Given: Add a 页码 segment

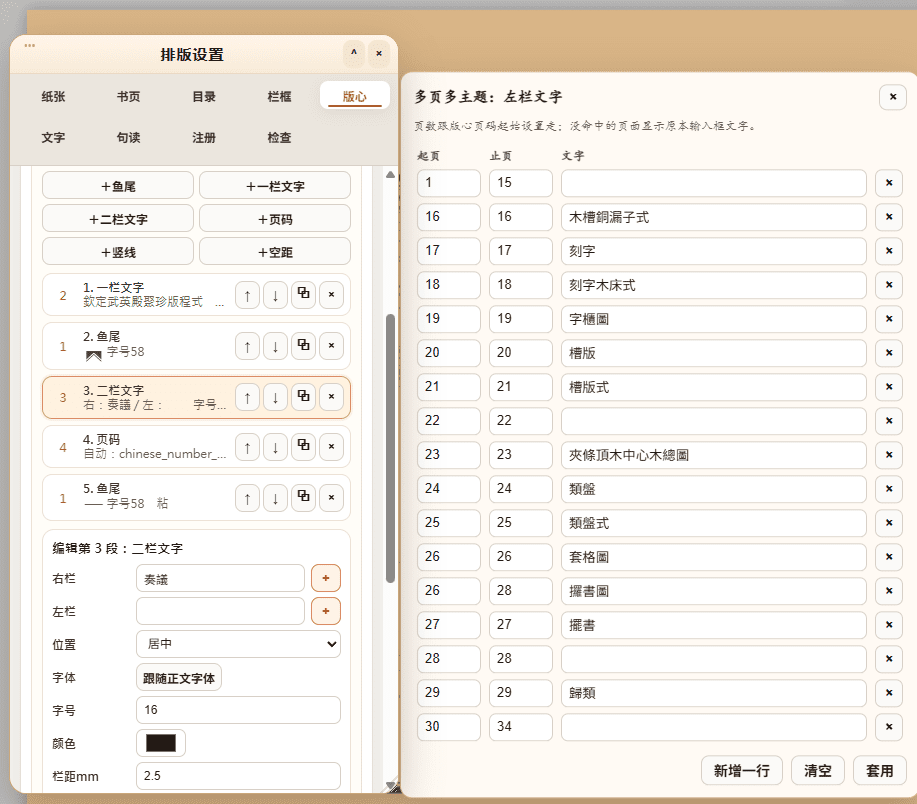Looking at the screenshot, I should point(275,219).
